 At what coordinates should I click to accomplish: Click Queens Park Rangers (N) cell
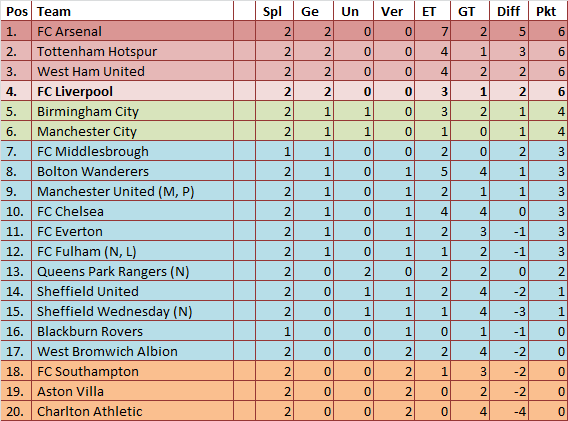point(133,271)
